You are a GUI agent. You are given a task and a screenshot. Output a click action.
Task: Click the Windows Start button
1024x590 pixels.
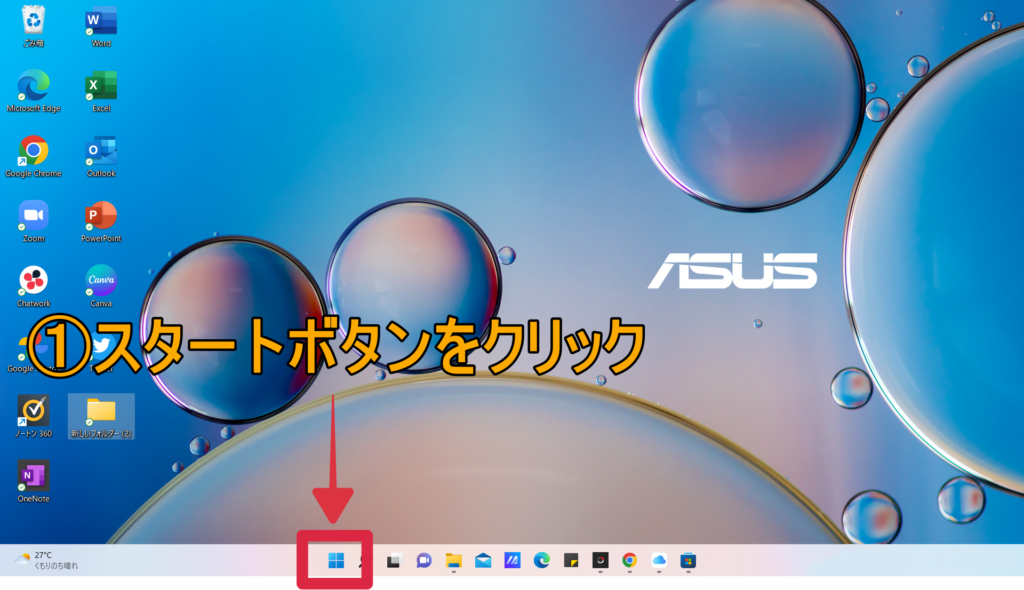336,561
